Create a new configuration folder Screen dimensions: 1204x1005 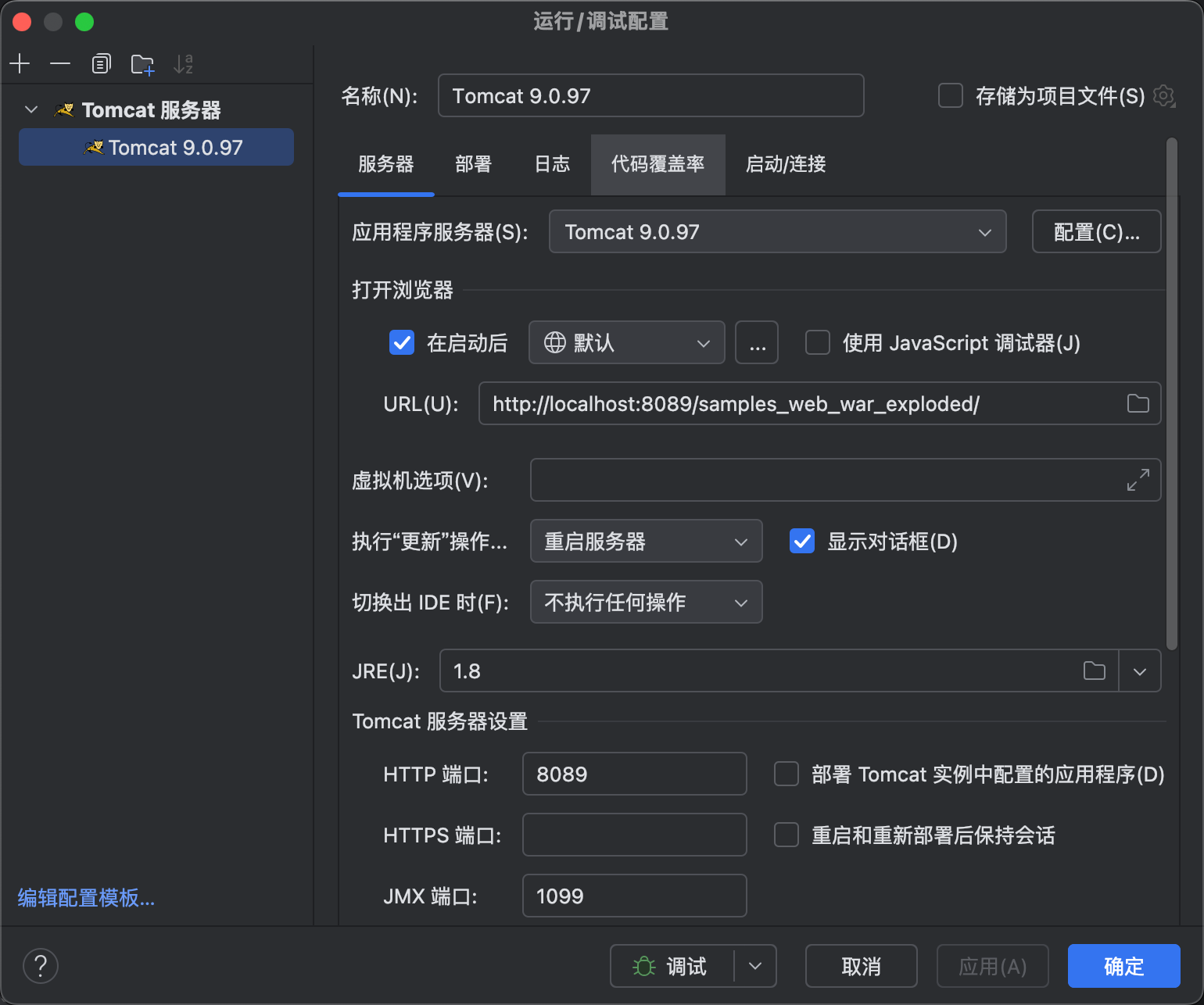point(142,64)
